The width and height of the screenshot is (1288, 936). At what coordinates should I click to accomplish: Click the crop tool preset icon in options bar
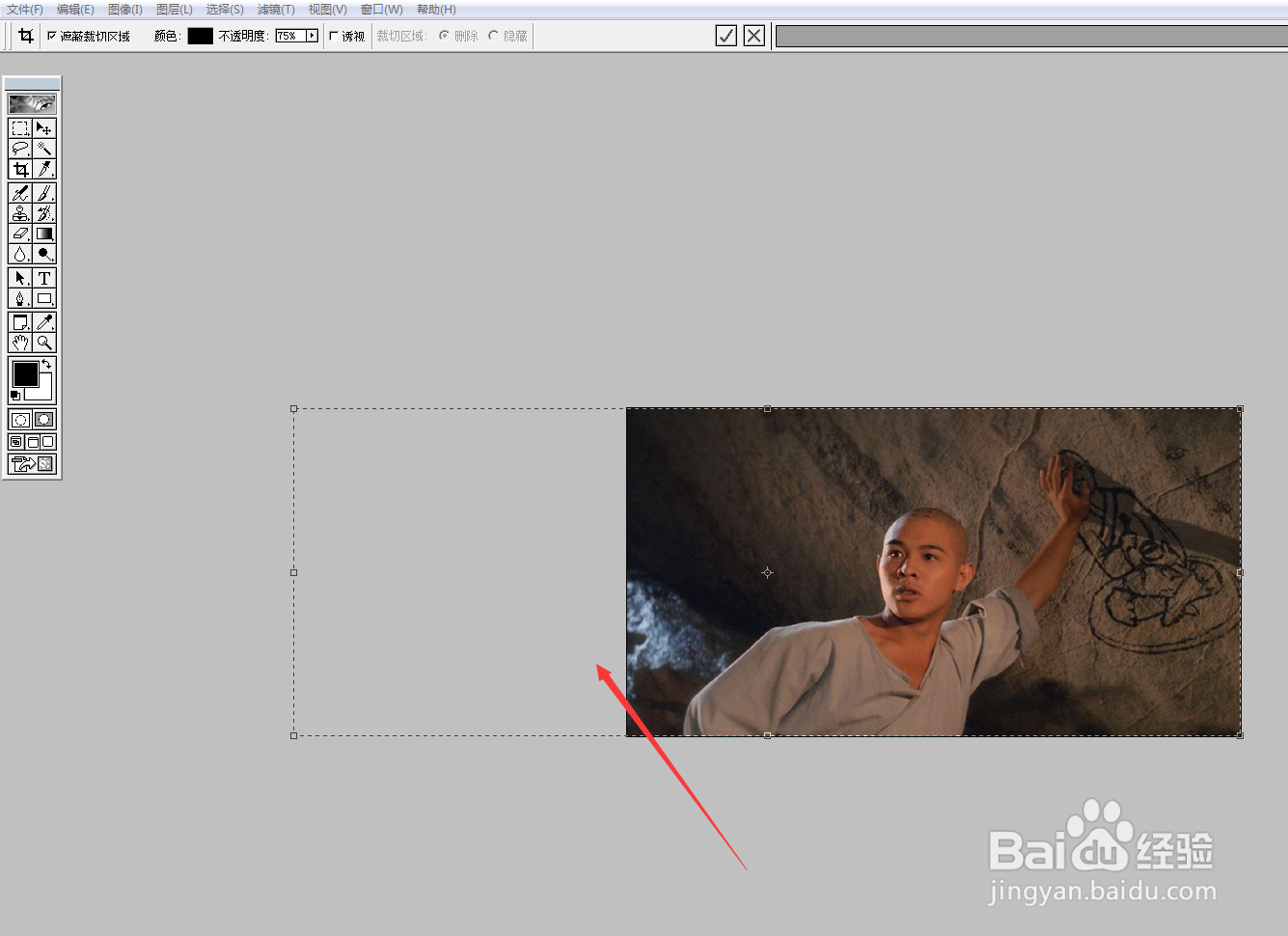(26, 36)
